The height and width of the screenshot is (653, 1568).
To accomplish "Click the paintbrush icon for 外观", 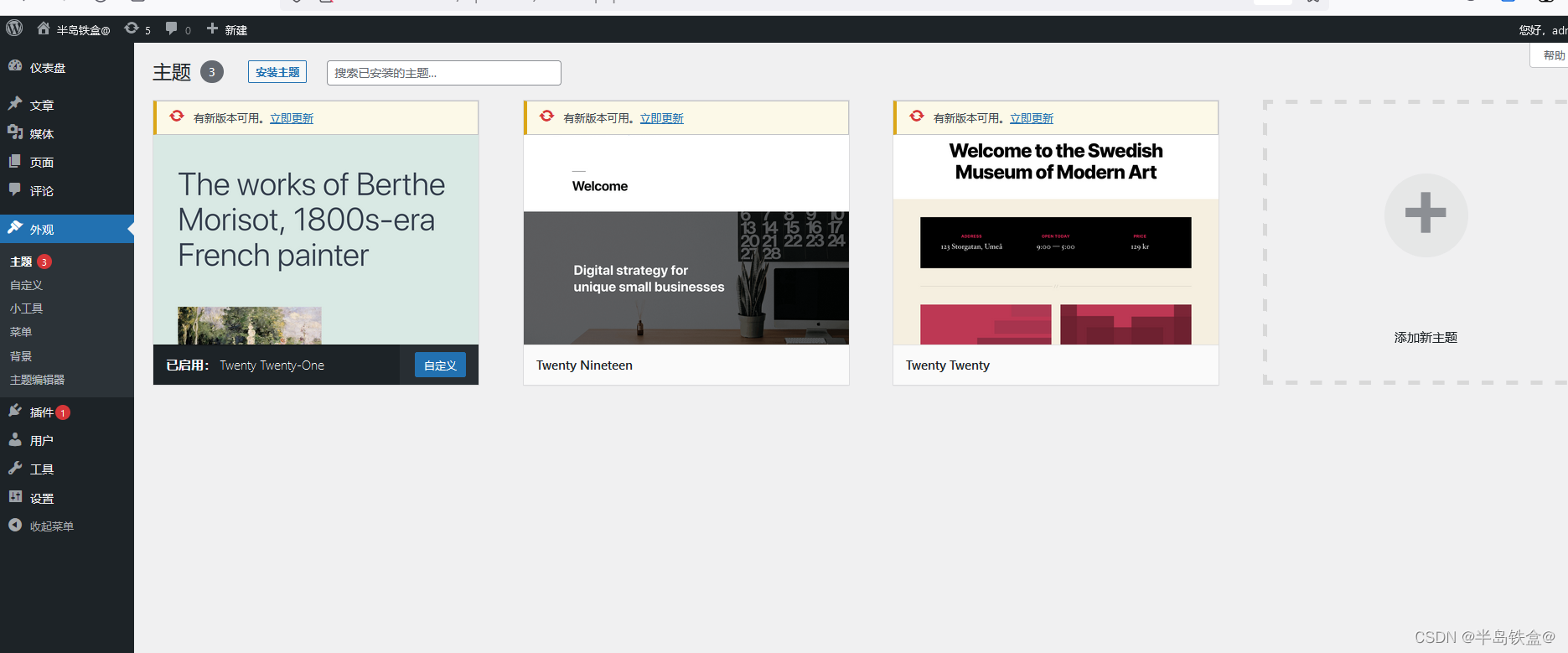I will (15, 228).
